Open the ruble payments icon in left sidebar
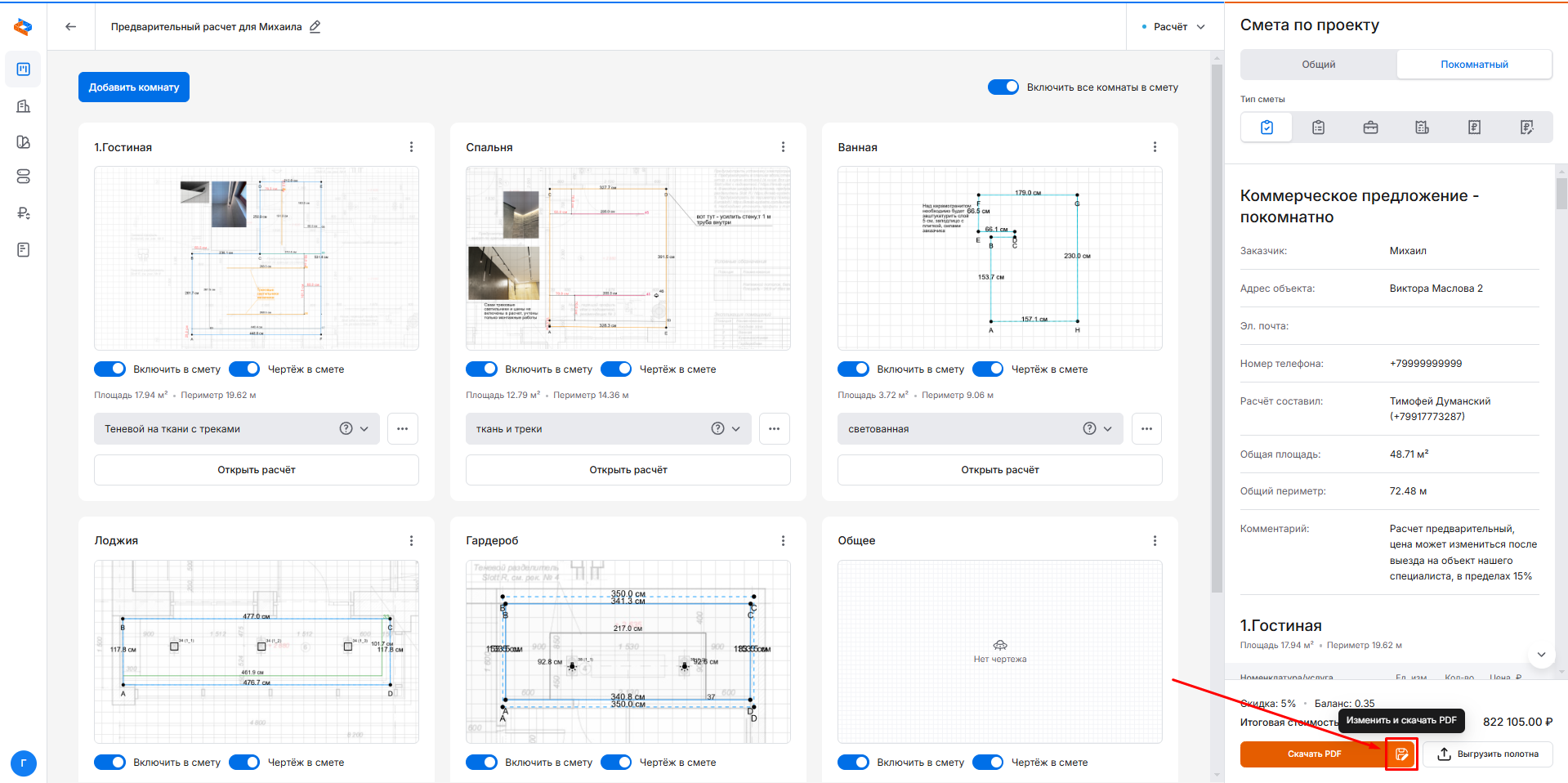Screen dimensions: 1568x783 23,213
